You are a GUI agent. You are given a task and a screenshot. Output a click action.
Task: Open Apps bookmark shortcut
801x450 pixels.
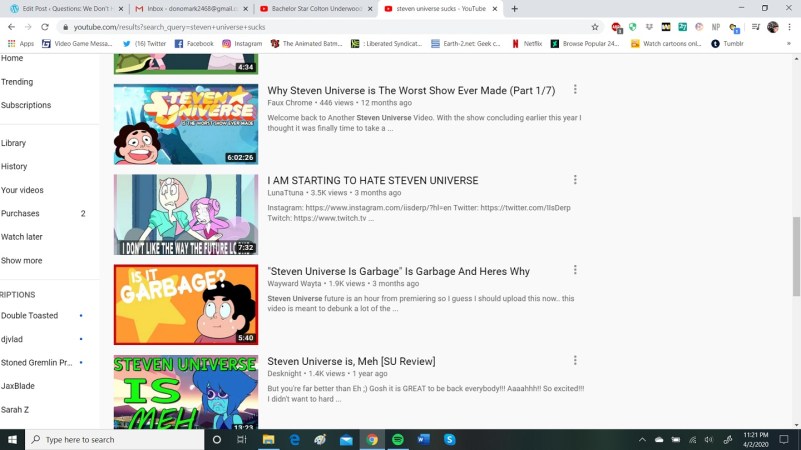tap(21, 44)
